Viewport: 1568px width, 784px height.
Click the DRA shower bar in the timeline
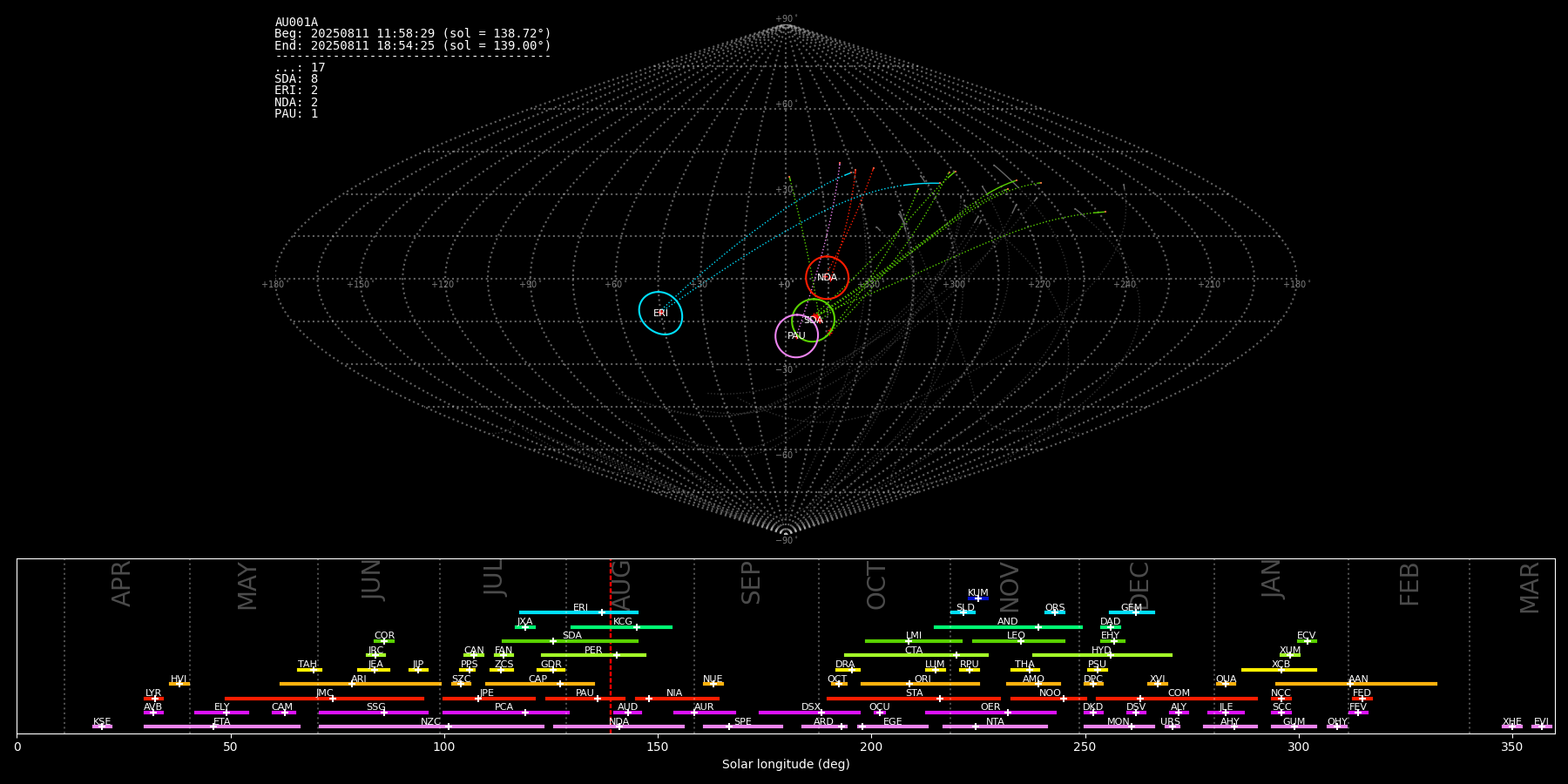(x=848, y=670)
